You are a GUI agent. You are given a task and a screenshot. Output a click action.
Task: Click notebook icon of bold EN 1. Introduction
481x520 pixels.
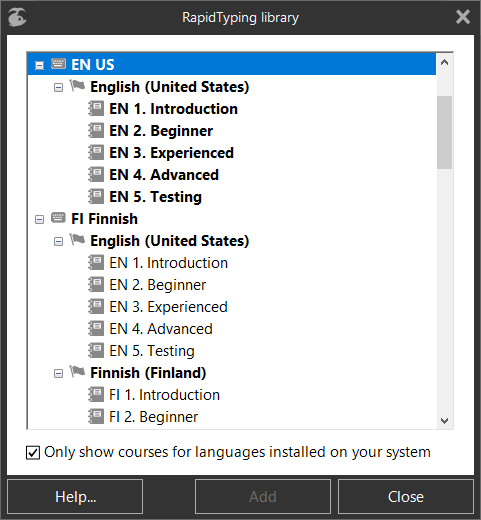pos(96,109)
